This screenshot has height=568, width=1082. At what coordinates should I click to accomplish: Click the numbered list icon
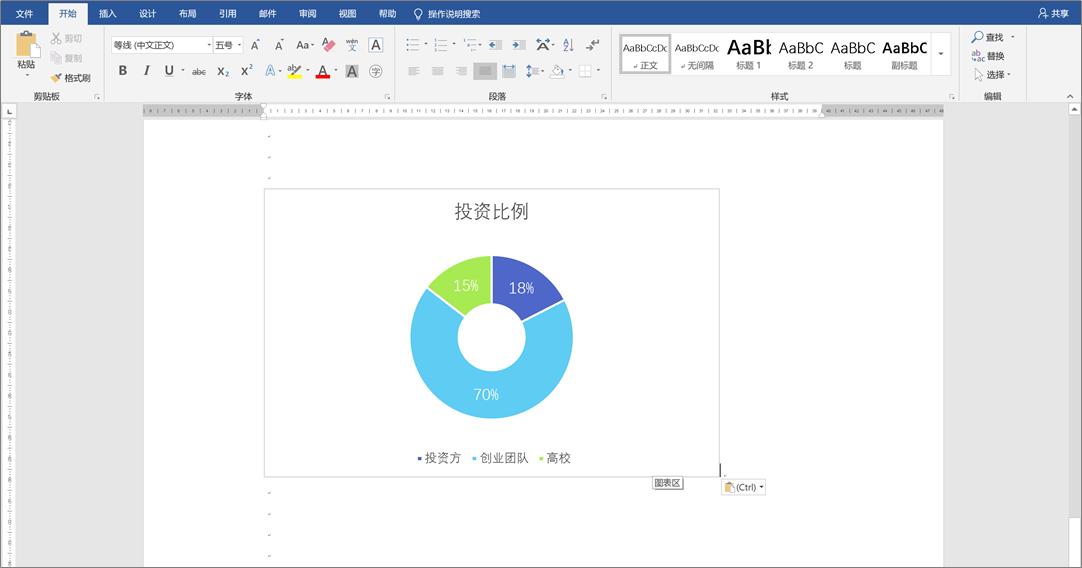click(440, 45)
